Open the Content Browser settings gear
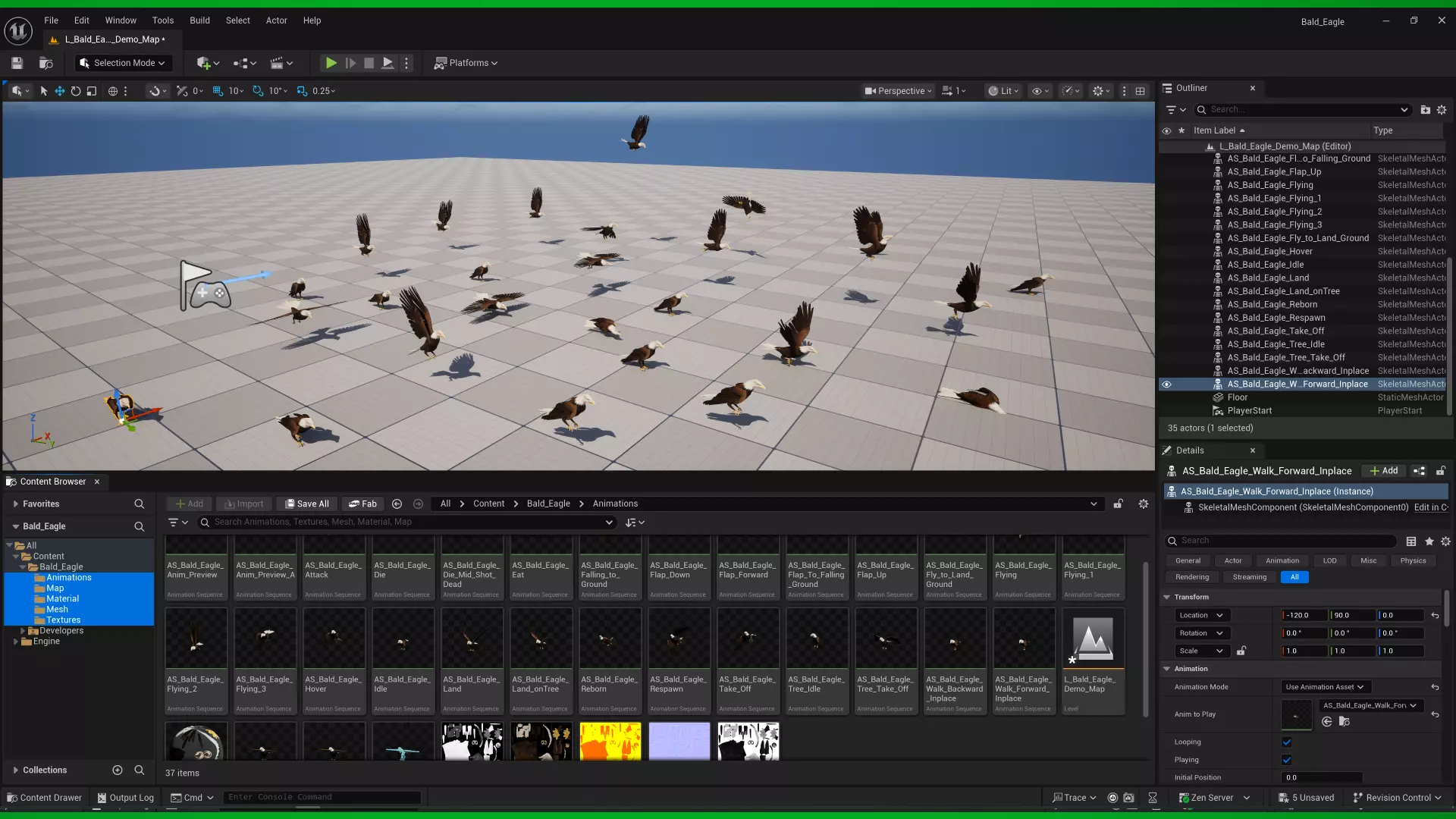The height and width of the screenshot is (819, 1456). coord(1143,504)
